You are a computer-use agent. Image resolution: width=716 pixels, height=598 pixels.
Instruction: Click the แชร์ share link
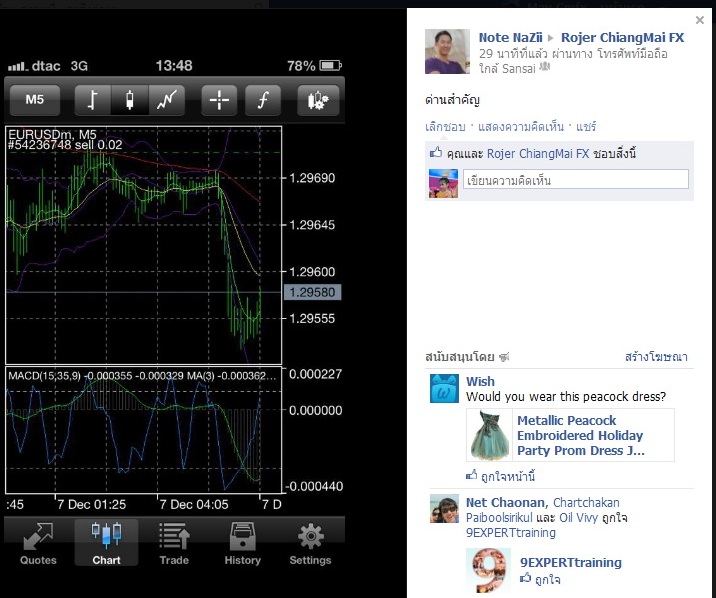click(x=586, y=126)
